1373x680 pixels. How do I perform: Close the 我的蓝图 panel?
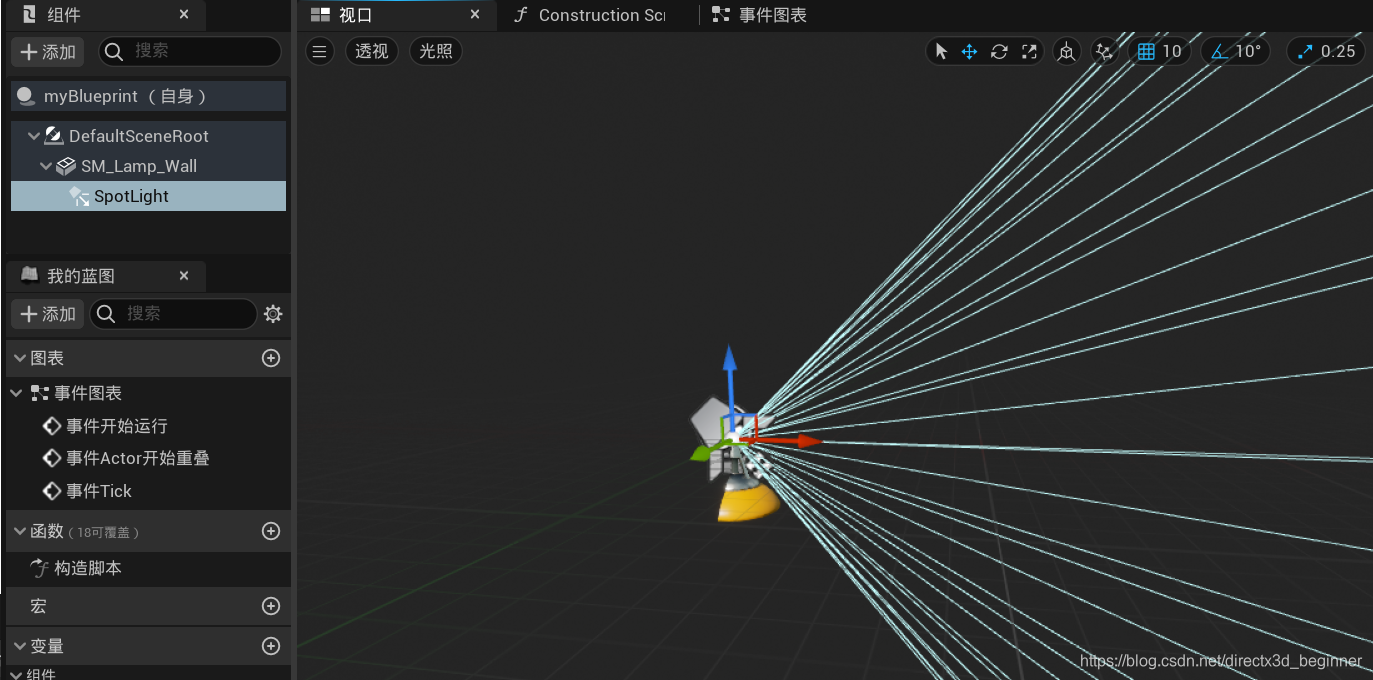click(x=184, y=276)
